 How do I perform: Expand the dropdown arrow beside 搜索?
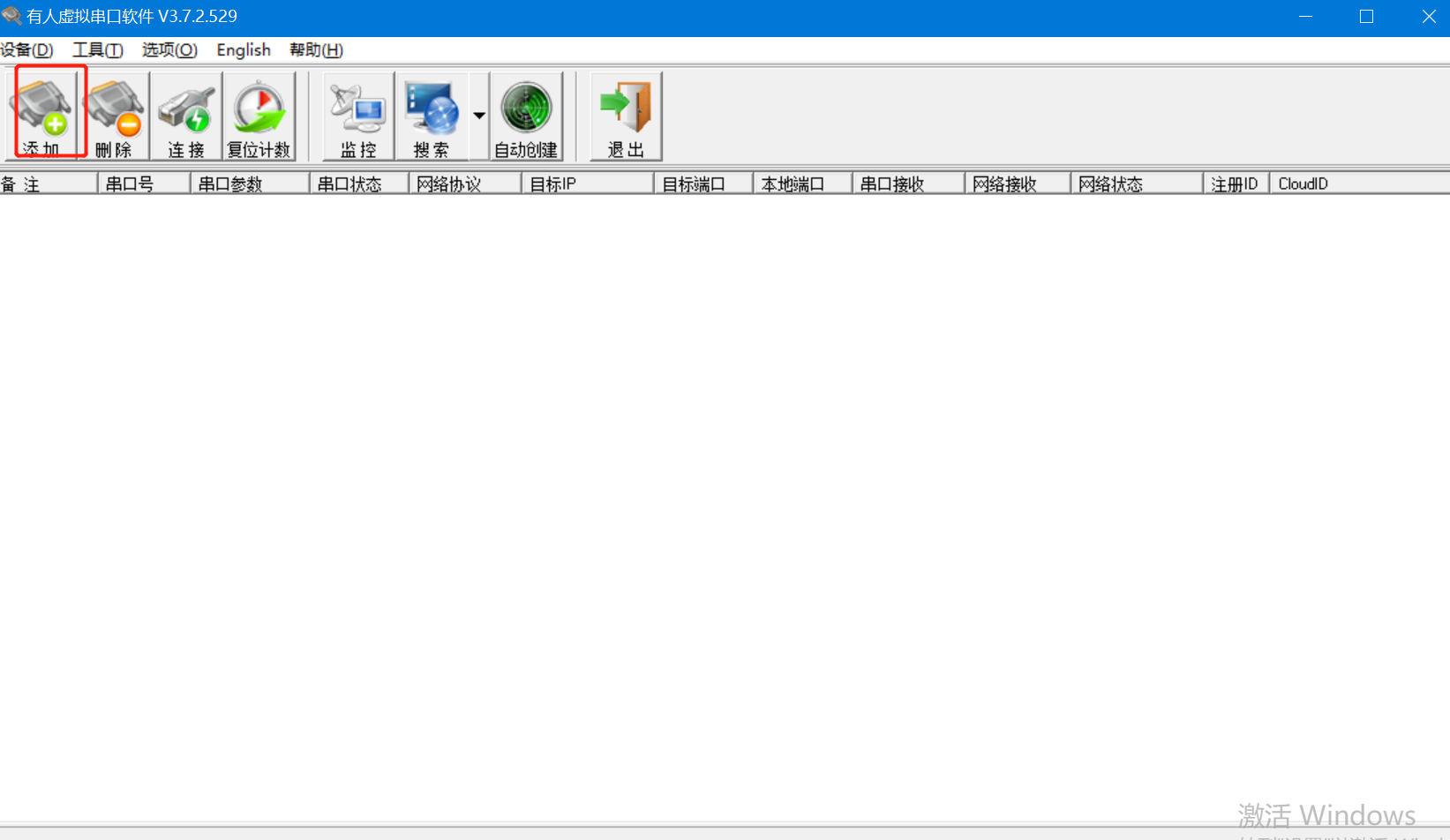479,116
